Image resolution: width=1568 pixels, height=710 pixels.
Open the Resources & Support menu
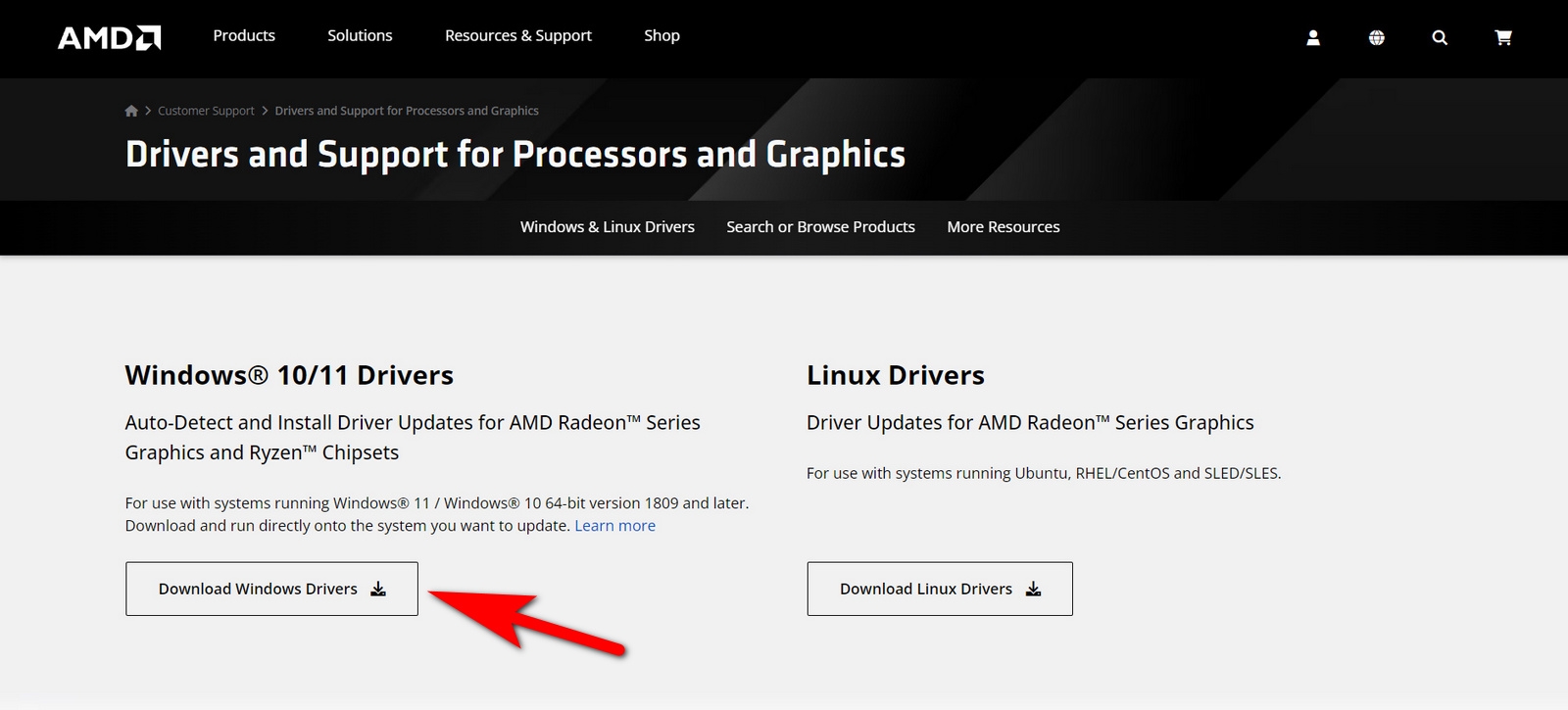tap(518, 35)
